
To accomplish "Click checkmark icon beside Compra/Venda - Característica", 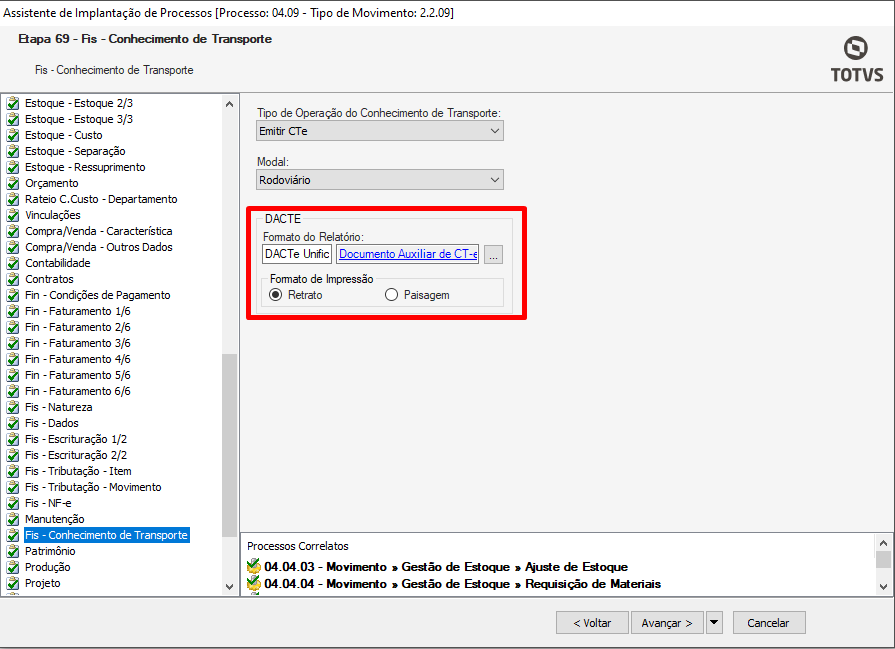I will (x=13, y=231).
